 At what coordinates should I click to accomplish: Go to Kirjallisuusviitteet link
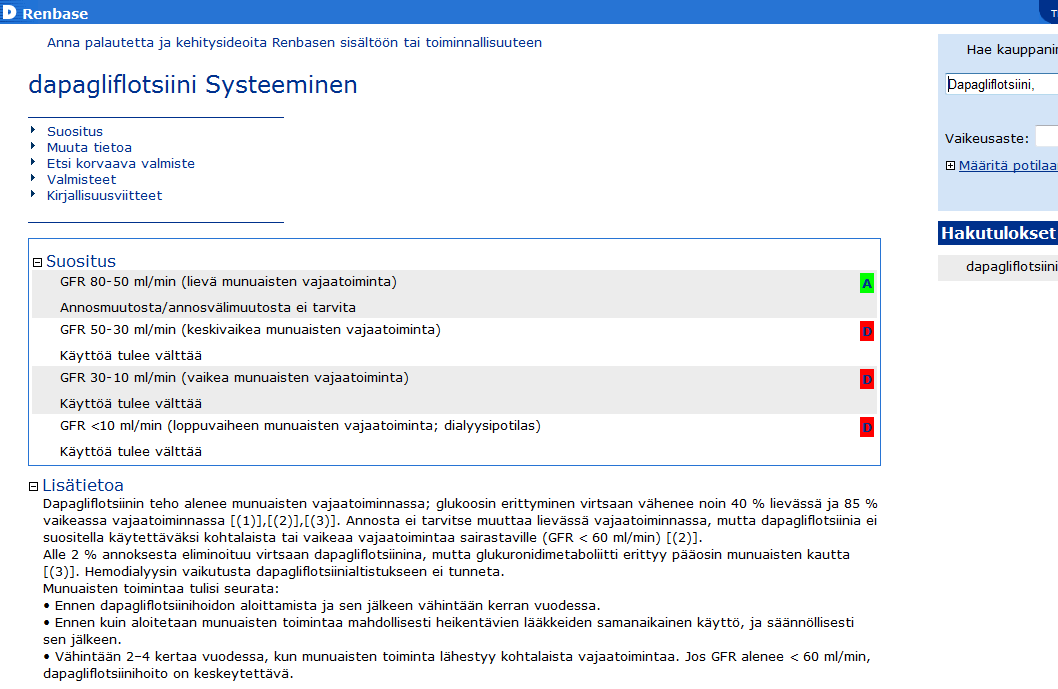[105, 196]
